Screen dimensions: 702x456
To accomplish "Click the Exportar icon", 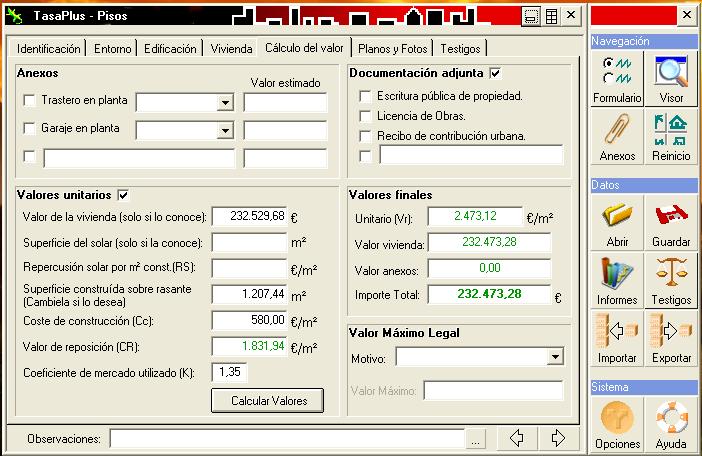I will tap(671, 339).
